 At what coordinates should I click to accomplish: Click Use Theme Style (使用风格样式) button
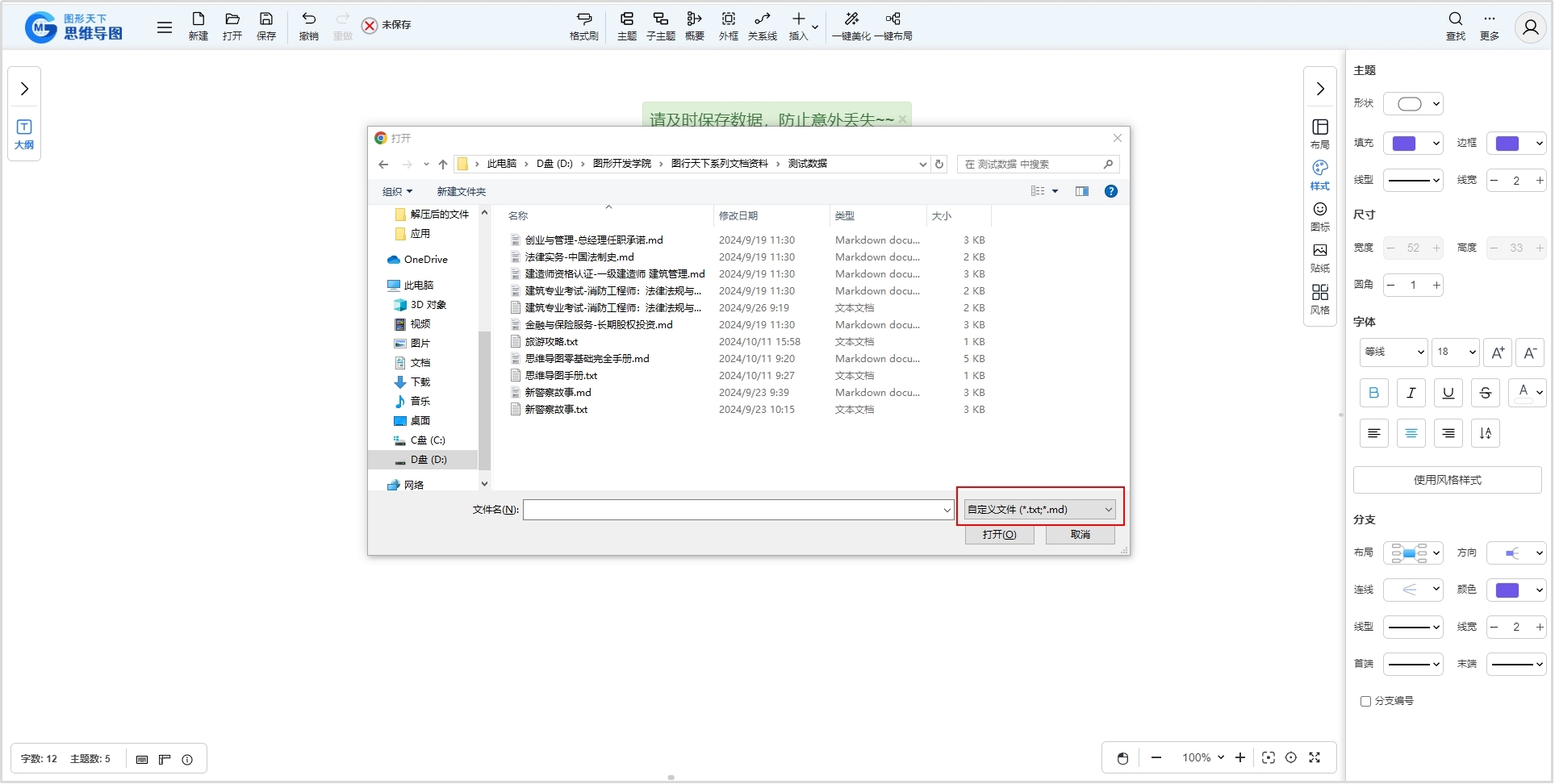1447,480
